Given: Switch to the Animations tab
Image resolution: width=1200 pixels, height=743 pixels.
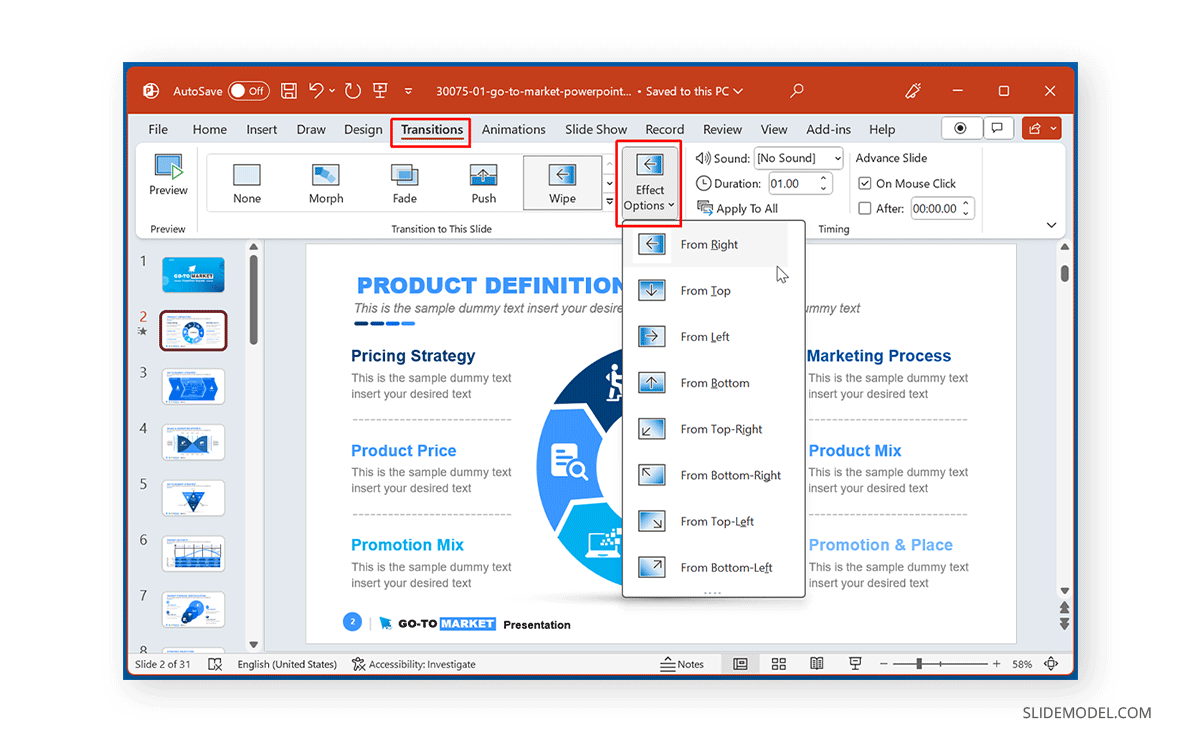Looking at the screenshot, I should 513,129.
